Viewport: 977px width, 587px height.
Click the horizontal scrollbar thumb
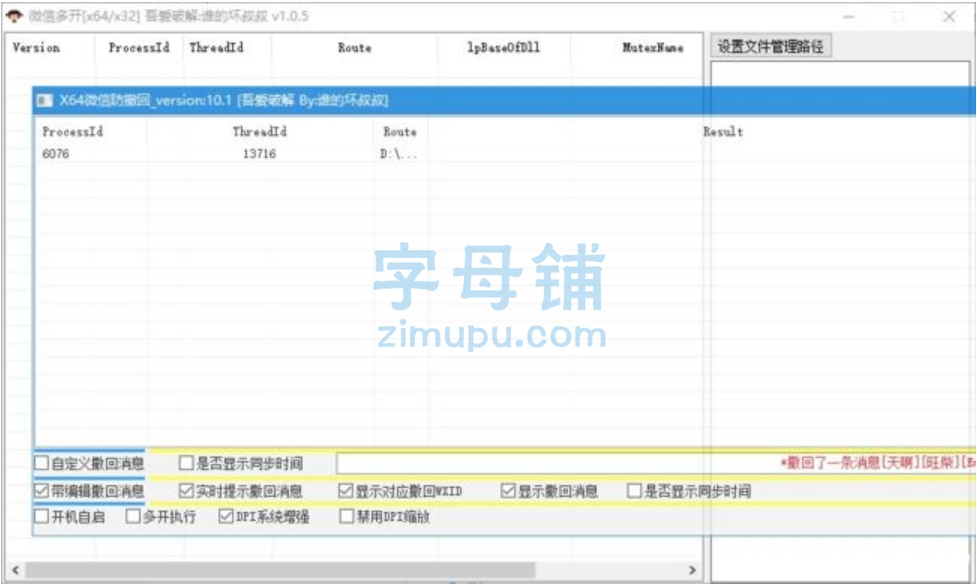coord(280,570)
